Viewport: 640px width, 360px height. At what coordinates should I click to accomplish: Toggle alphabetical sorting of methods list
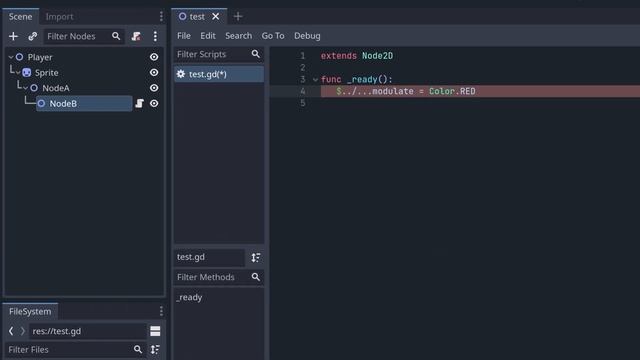[256, 258]
